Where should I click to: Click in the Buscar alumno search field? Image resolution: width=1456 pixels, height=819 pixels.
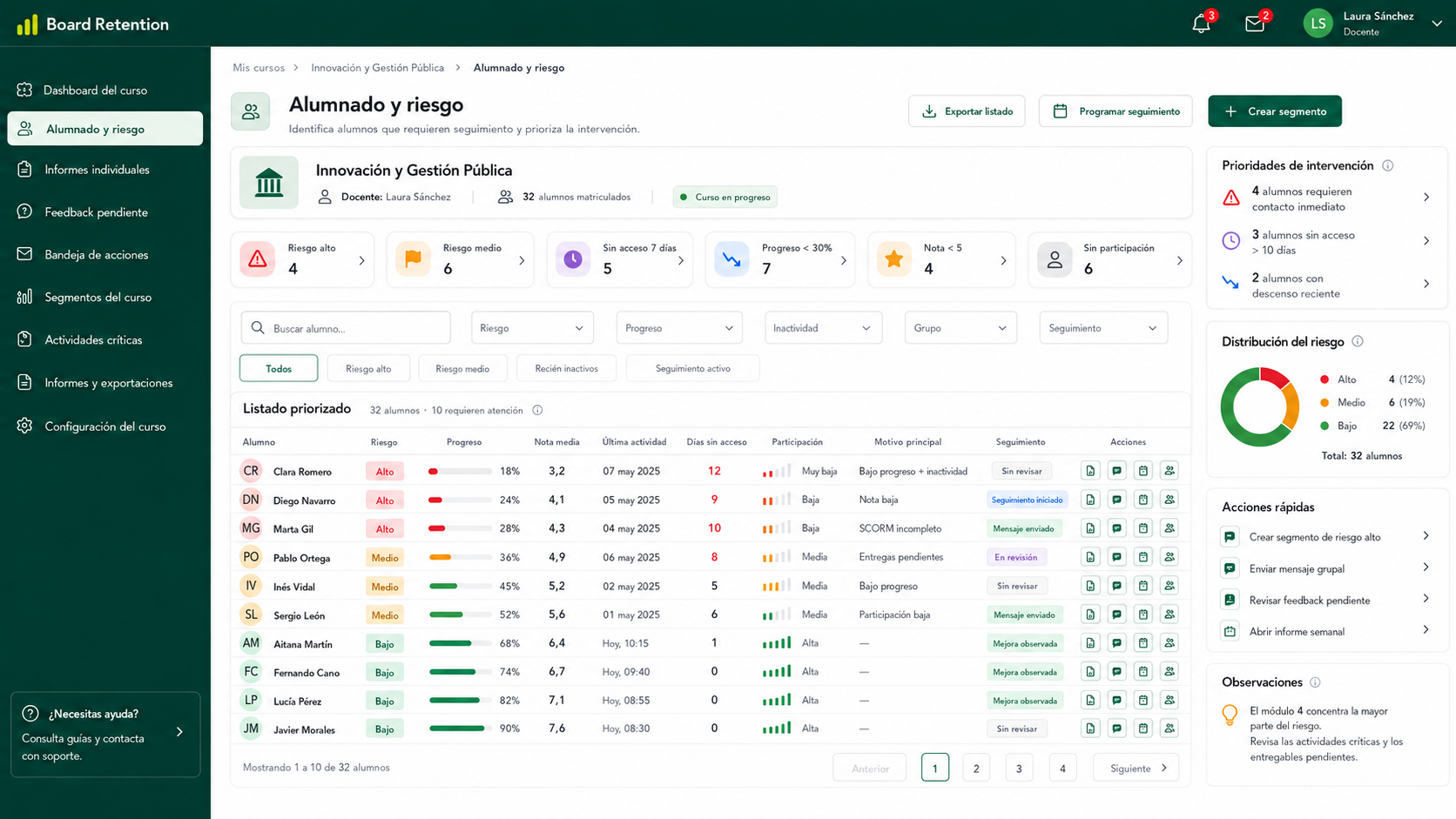(346, 328)
